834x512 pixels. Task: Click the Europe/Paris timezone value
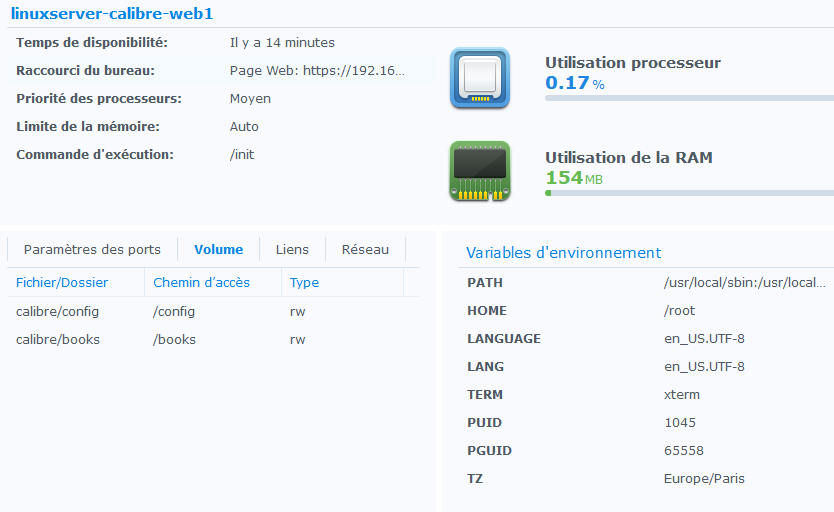[704, 479]
